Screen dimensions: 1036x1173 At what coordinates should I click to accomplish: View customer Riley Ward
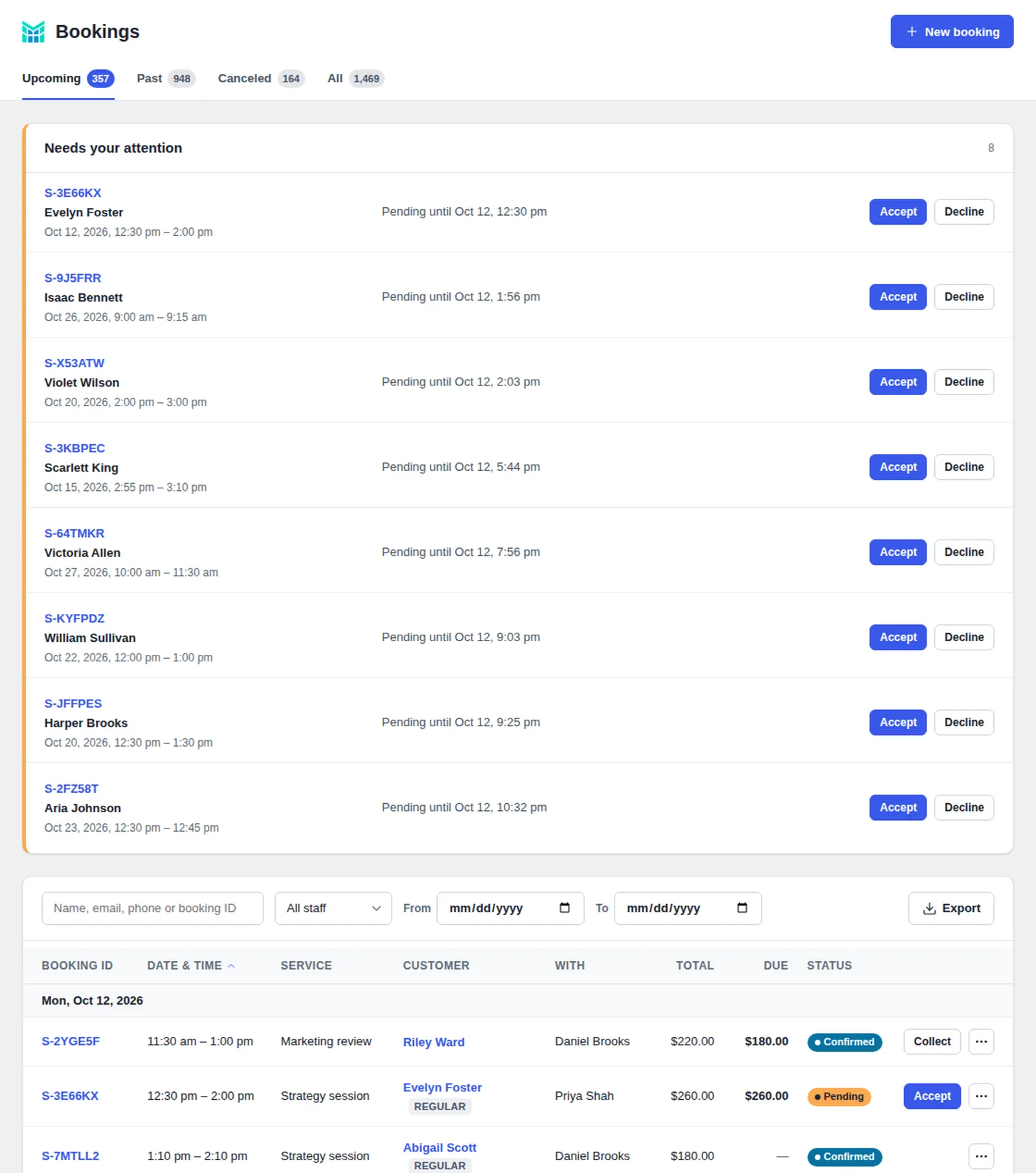(433, 1042)
